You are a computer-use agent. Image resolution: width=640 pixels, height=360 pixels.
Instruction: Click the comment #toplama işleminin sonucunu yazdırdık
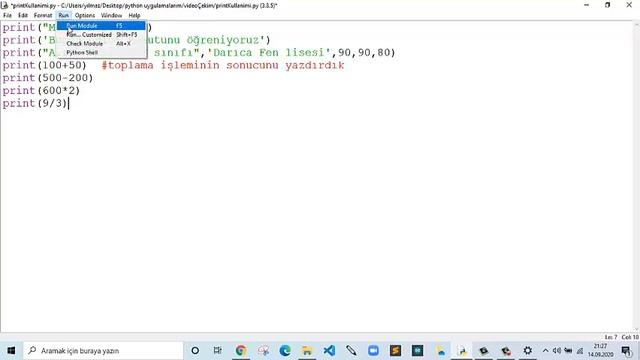point(223,65)
